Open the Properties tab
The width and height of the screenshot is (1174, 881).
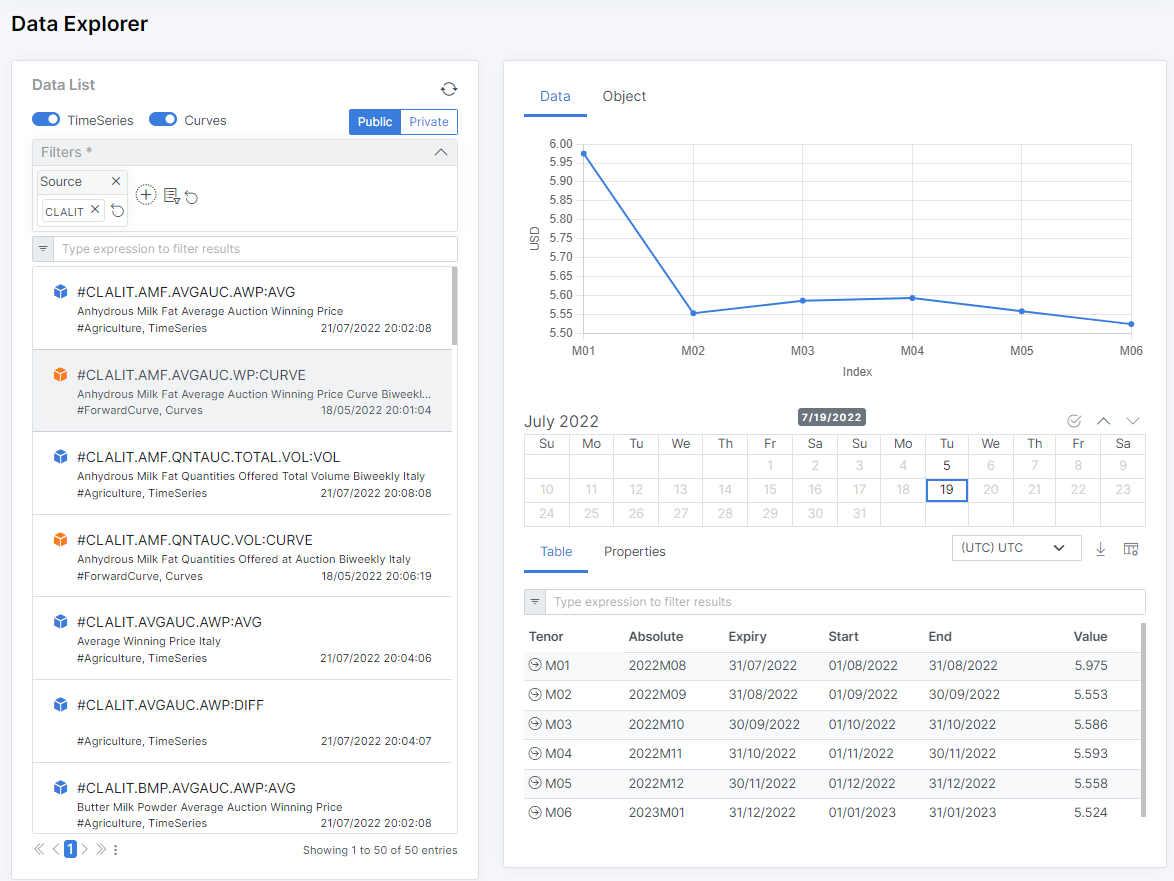(x=634, y=552)
